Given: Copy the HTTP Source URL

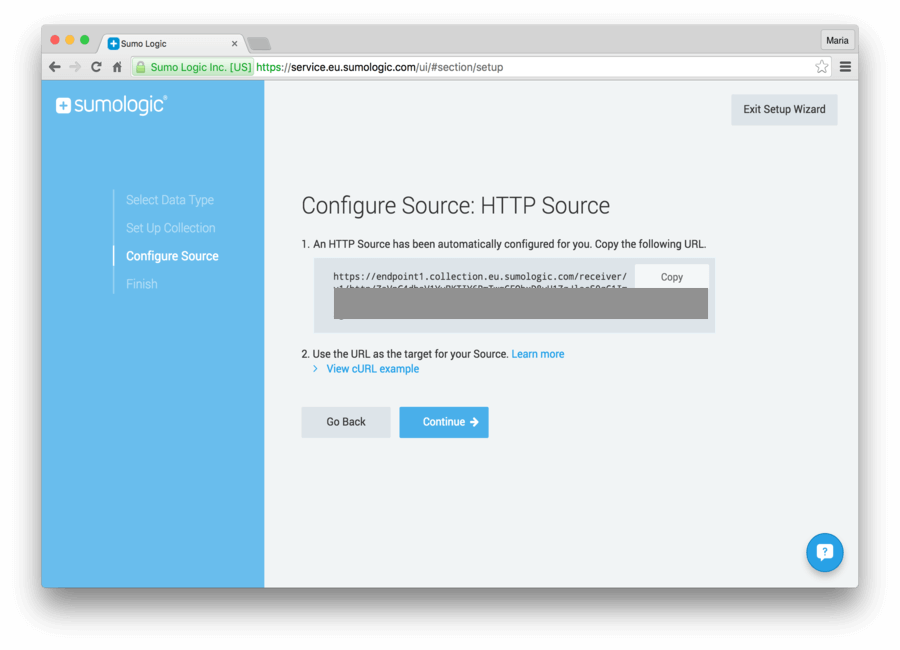Looking at the screenshot, I should pos(672,277).
